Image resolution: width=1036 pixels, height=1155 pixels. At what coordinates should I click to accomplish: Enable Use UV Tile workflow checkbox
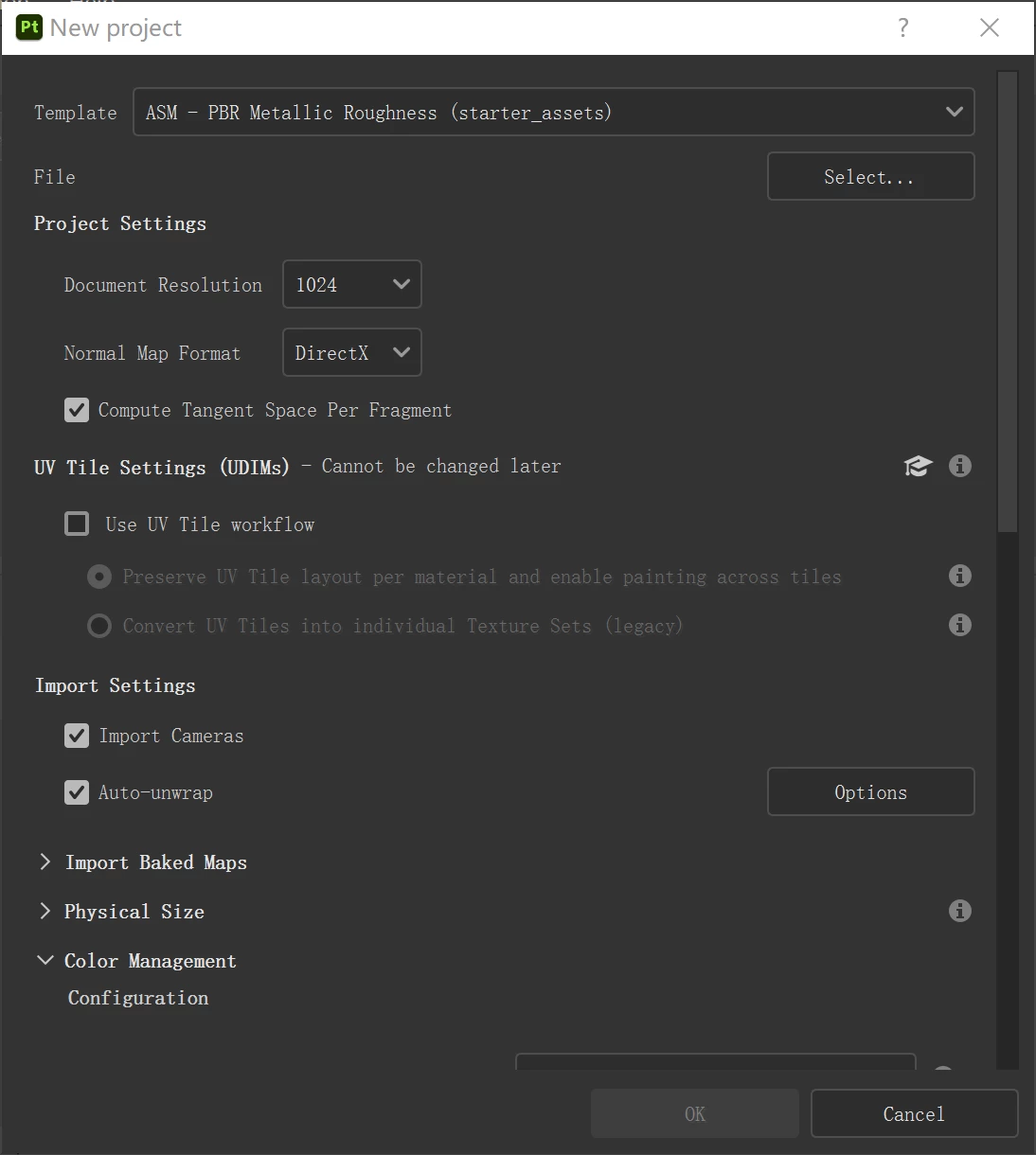pyautogui.click(x=77, y=524)
